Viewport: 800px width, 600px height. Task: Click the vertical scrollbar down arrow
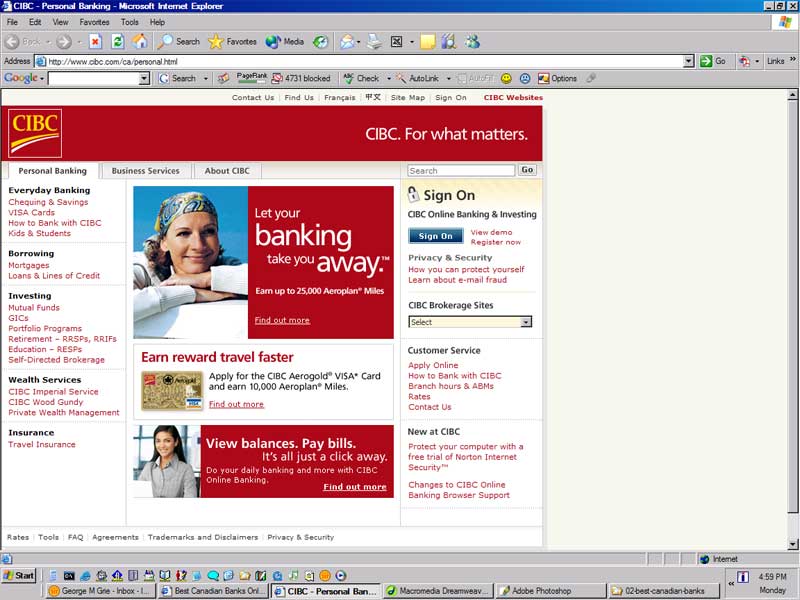coord(794,544)
